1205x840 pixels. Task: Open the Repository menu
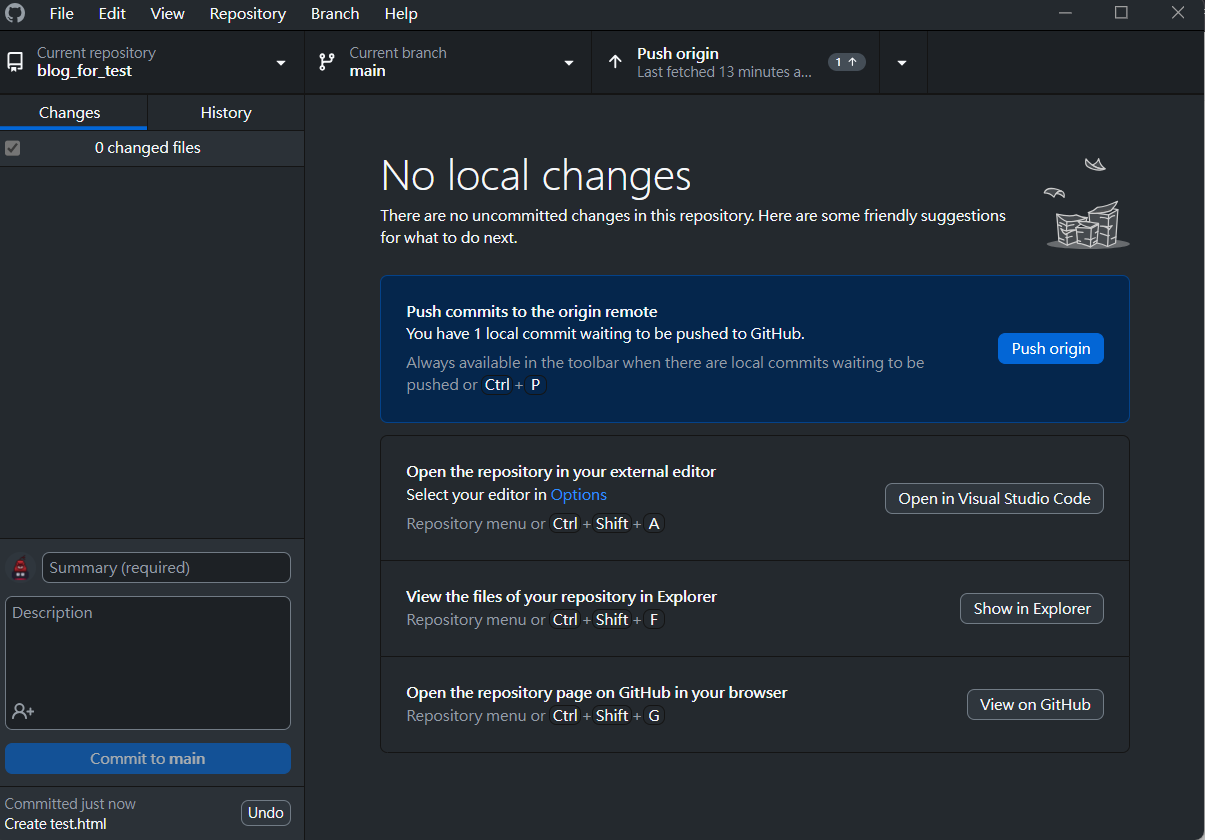[248, 14]
